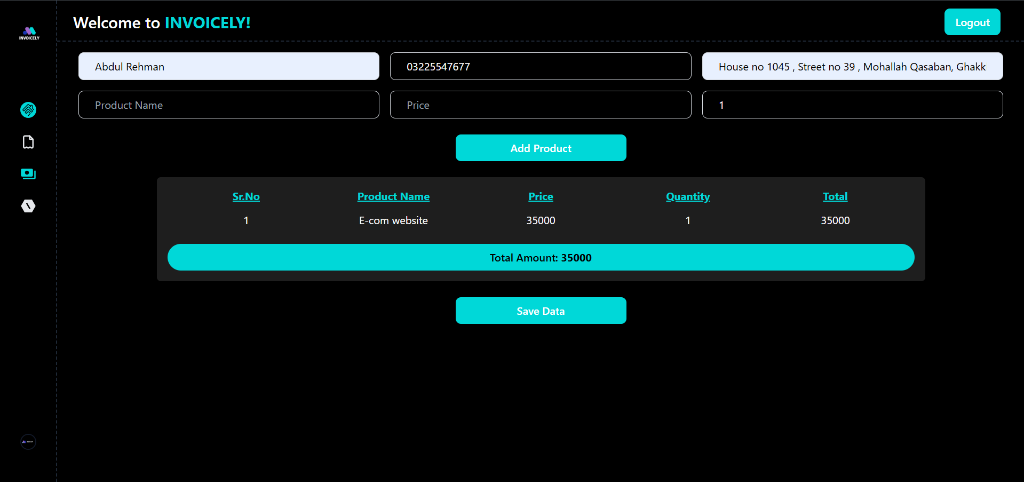The image size is (1024, 482).
Task: Click the Total column header
Action: point(835,197)
